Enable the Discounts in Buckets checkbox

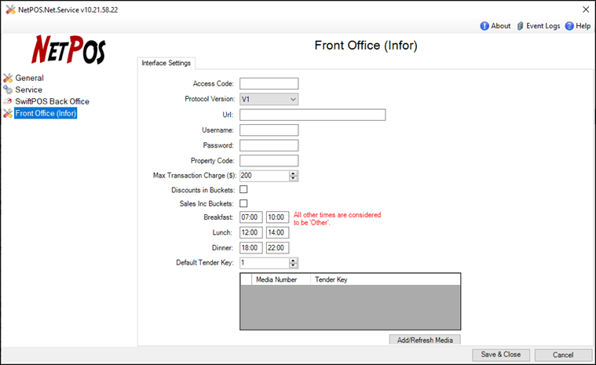click(244, 189)
